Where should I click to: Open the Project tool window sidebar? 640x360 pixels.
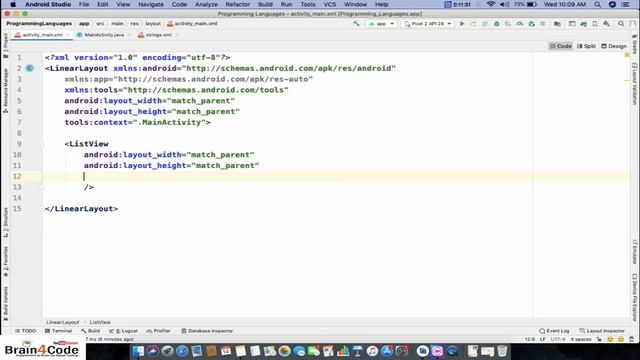point(5,45)
